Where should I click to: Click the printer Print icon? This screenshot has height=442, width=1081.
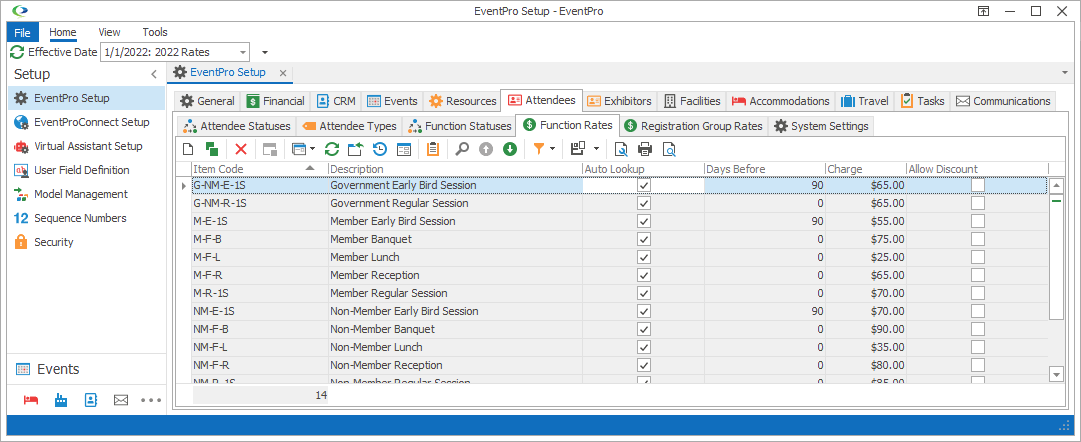tap(645, 148)
